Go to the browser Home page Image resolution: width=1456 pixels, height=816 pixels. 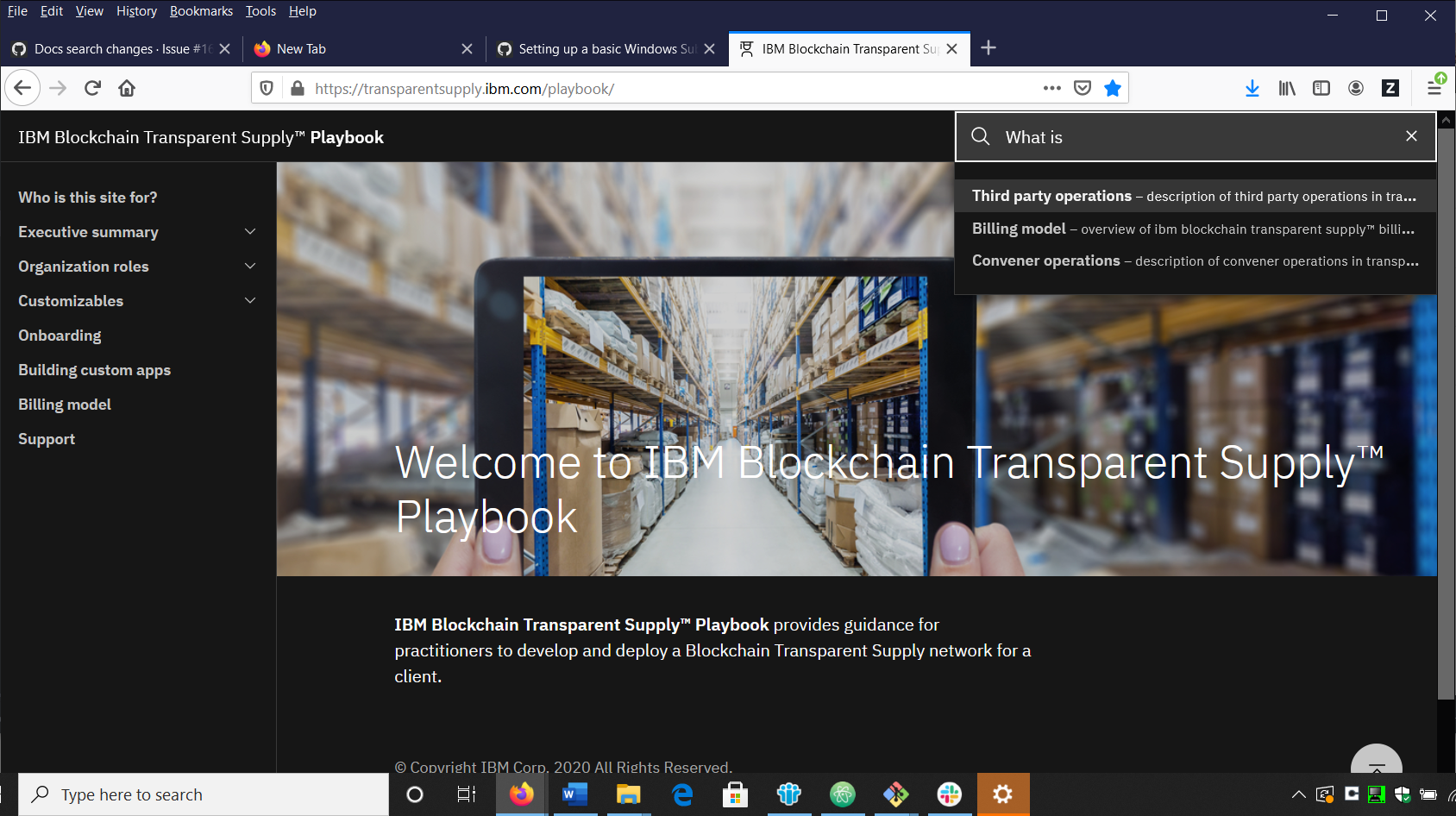[x=127, y=88]
